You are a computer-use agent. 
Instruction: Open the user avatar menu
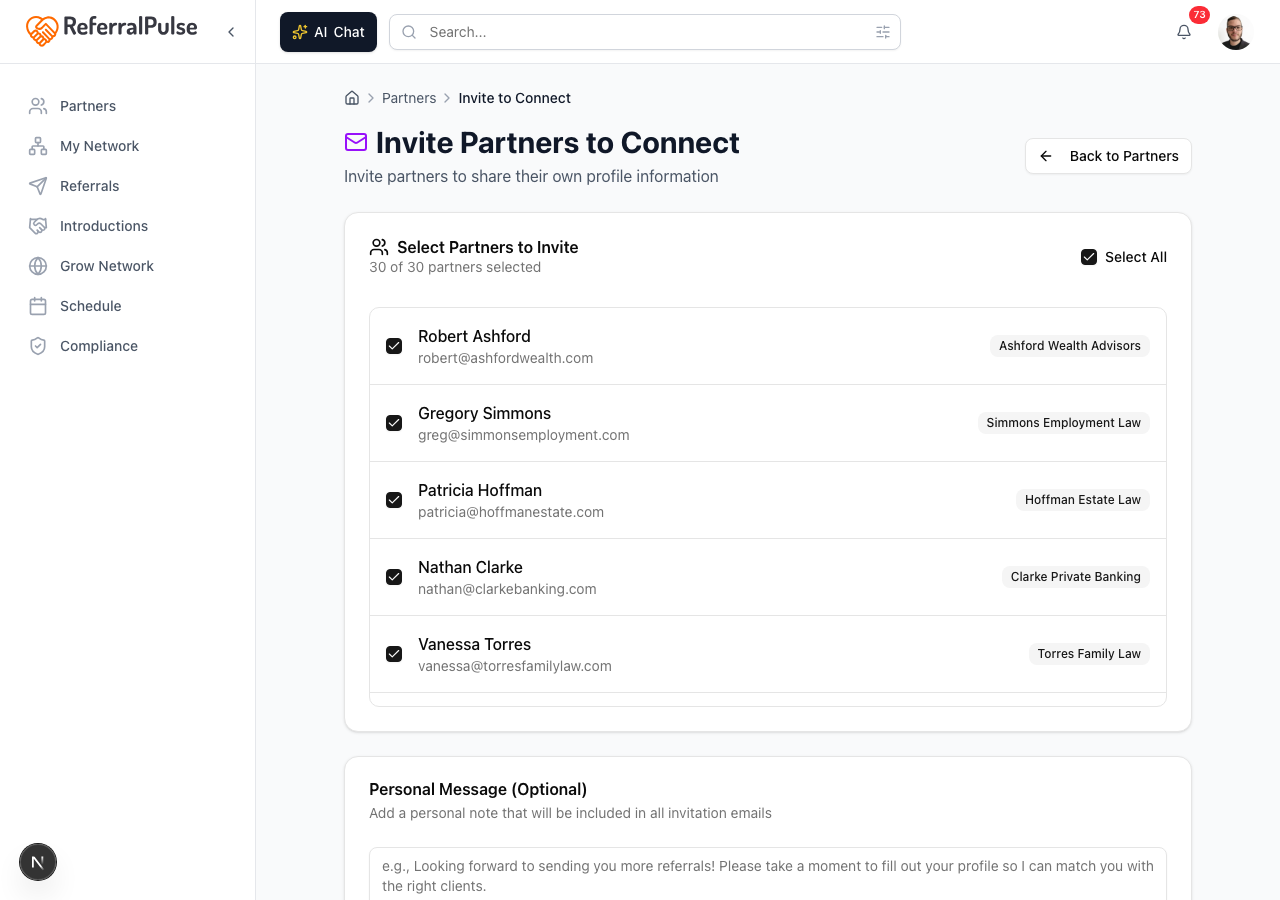coord(1236,32)
